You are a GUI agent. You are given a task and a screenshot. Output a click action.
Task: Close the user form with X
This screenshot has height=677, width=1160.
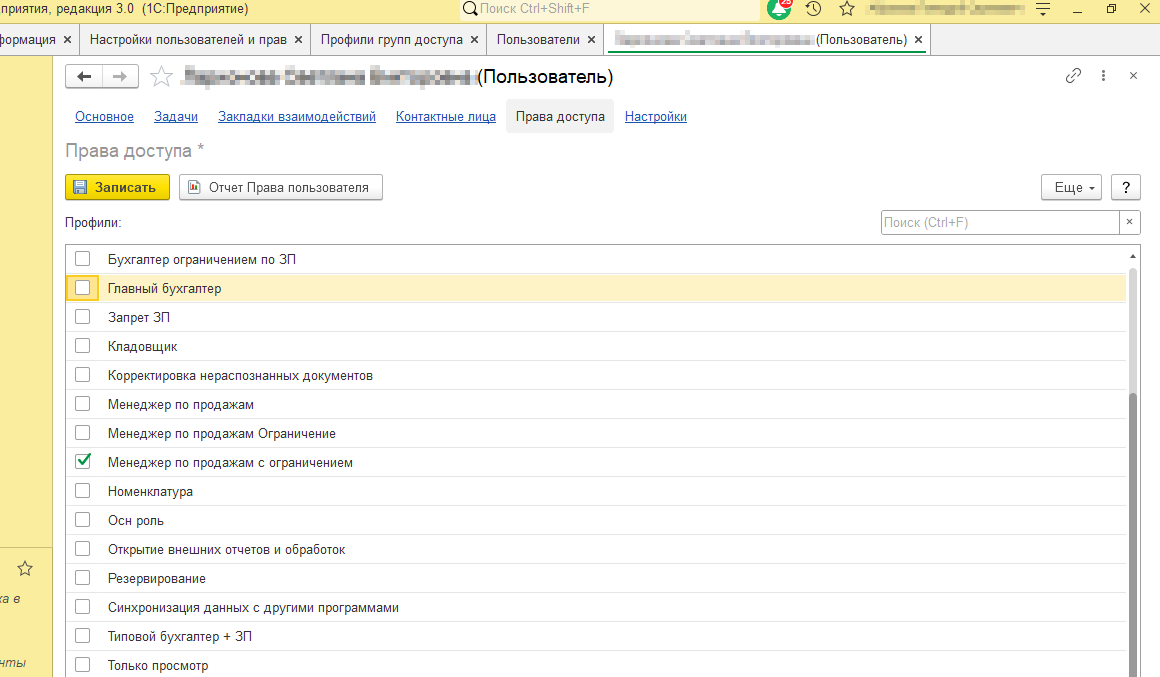pyautogui.click(x=1133, y=75)
